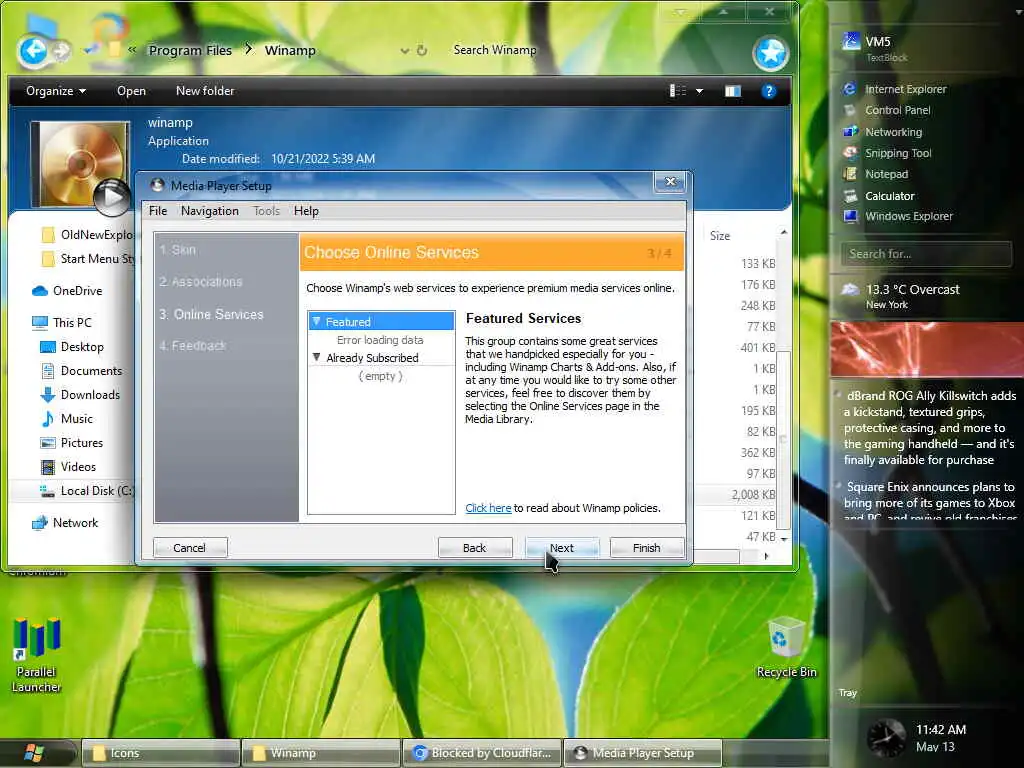Click New folder in Explorer command bar
This screenshot has height=768, width=1024.
pyautogui.click(x=205, y=91)
